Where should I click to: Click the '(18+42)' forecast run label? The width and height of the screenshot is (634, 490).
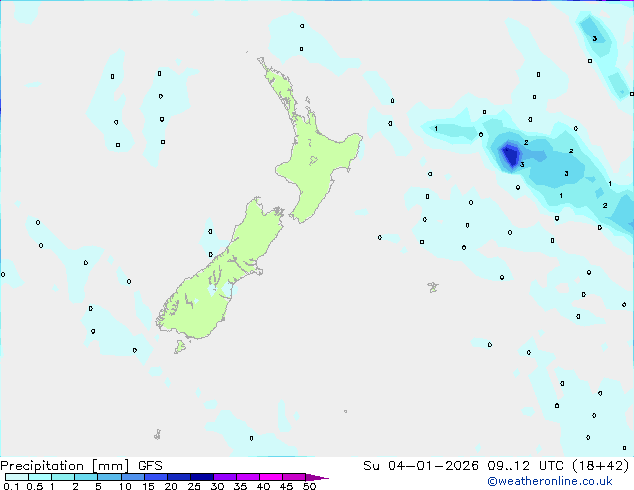click(601, 466)
